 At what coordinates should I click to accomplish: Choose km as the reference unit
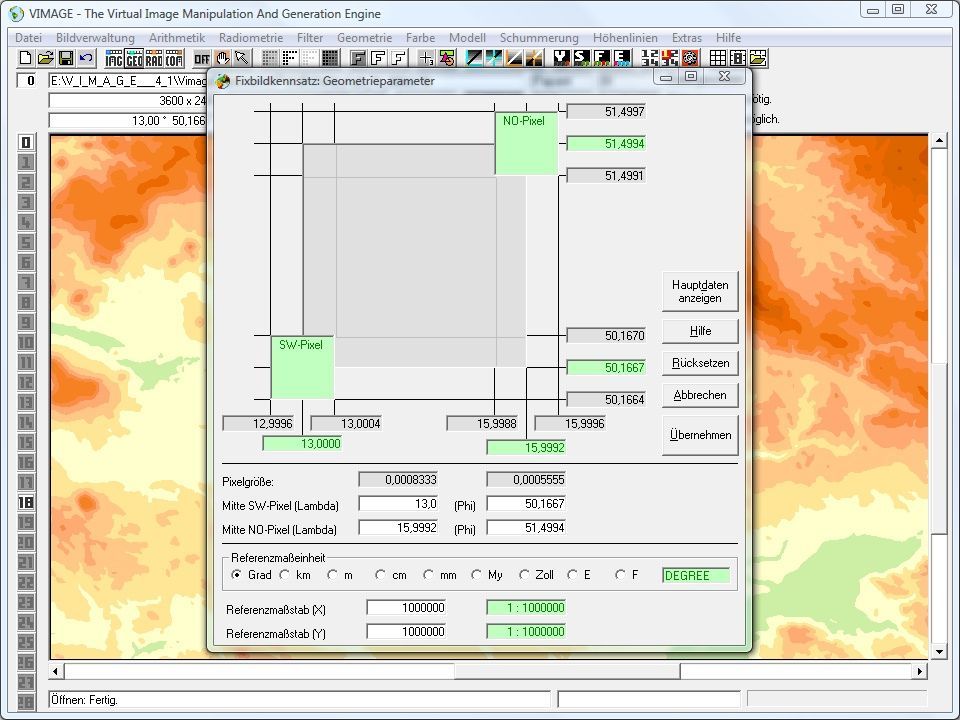coord(285,575)
